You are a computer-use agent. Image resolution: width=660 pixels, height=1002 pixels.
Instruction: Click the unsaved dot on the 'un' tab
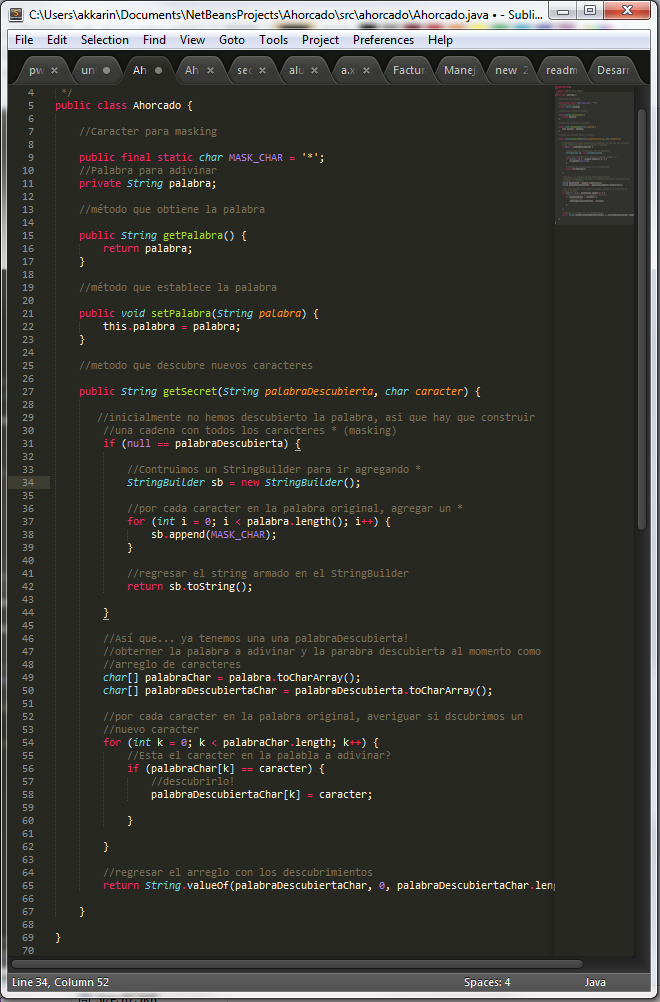click(x=107, y=70)
